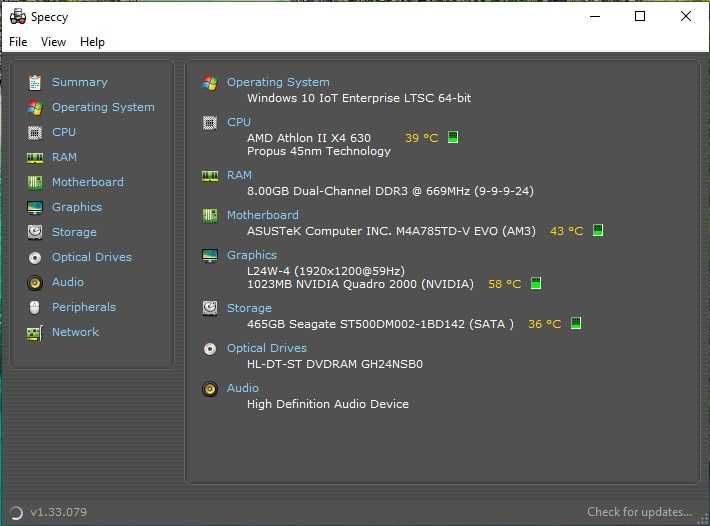Click the Seagate ST500DM002 drive text

click(x=380, y=324)
